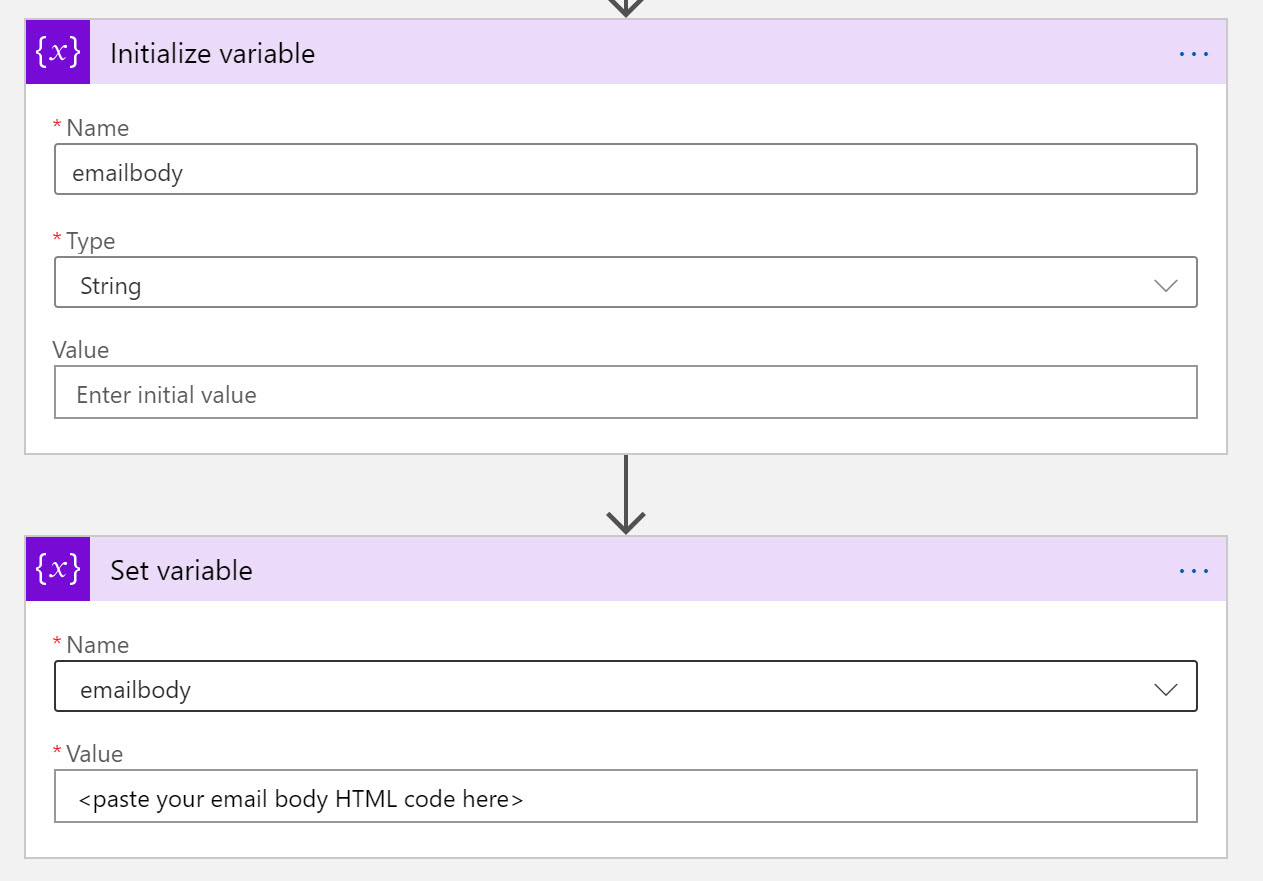Open the Set variable ellipsis menu

(1194, 570)
